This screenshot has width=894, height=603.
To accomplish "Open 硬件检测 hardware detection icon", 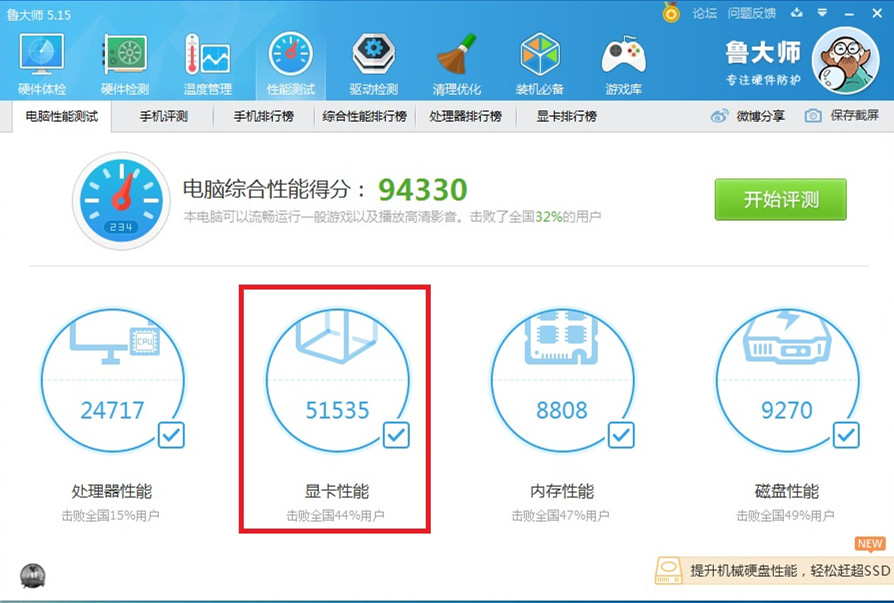I will click(x=125, y=55).
